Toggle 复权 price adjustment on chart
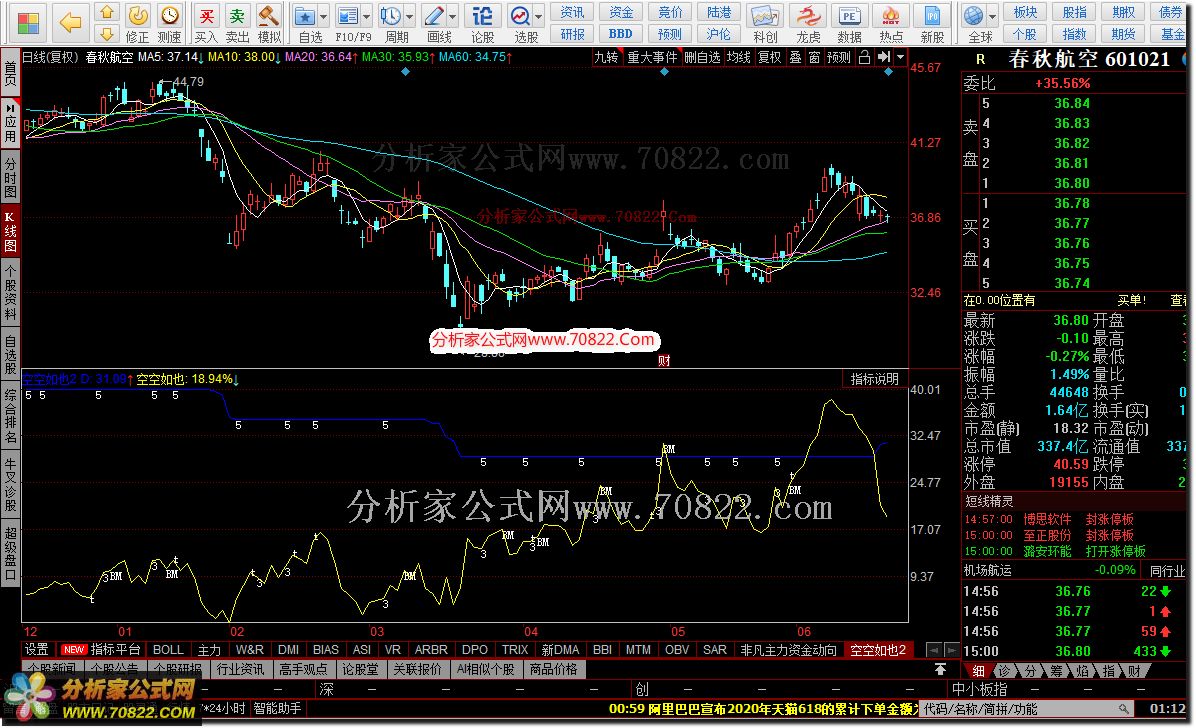The height and width of the screenshot is (728, 1196). [770, 57]
